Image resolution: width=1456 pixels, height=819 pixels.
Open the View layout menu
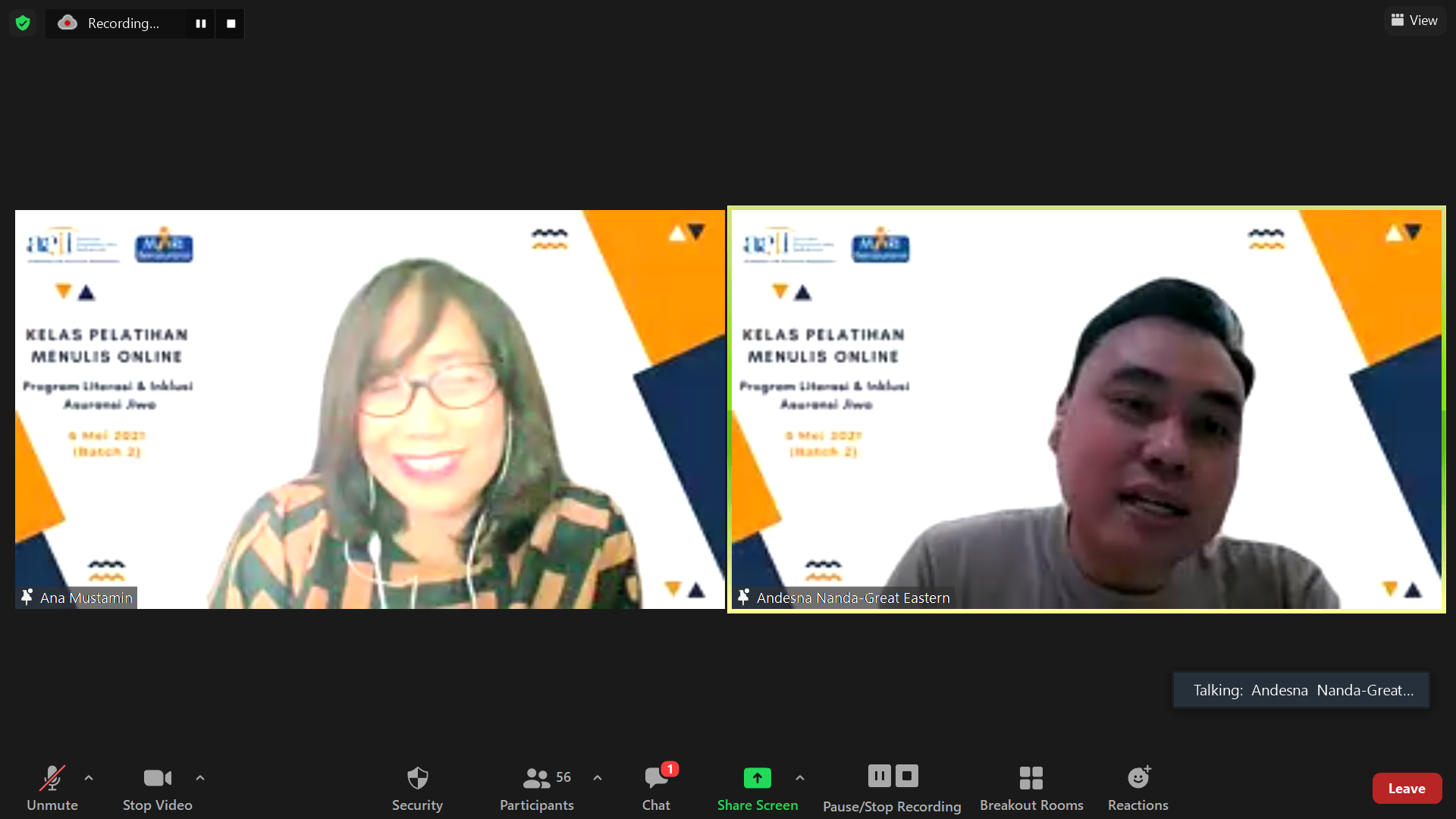[x=1414, y=20]
